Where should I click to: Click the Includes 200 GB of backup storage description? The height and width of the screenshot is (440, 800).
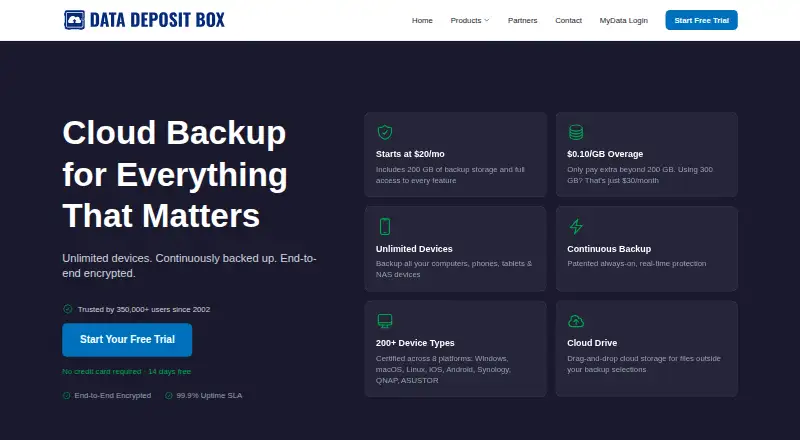click(451, 175)
